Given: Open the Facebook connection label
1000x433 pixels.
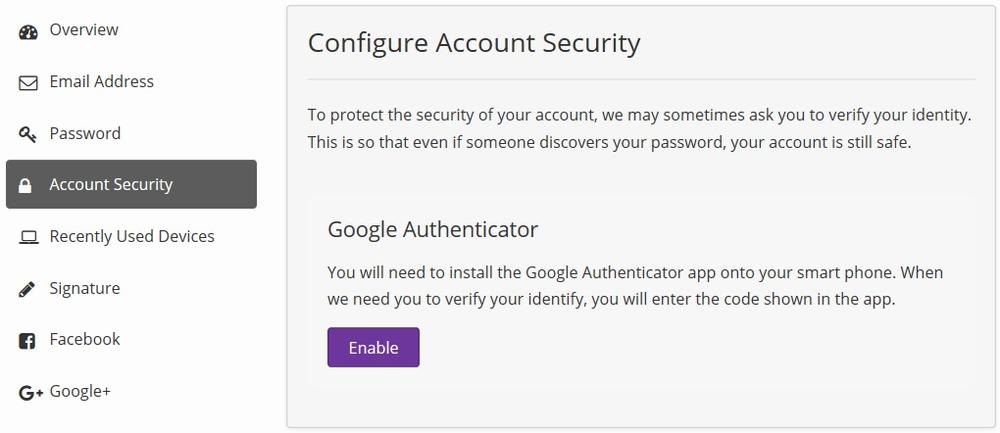Looking at the screenshot, I should pos(85,339).
